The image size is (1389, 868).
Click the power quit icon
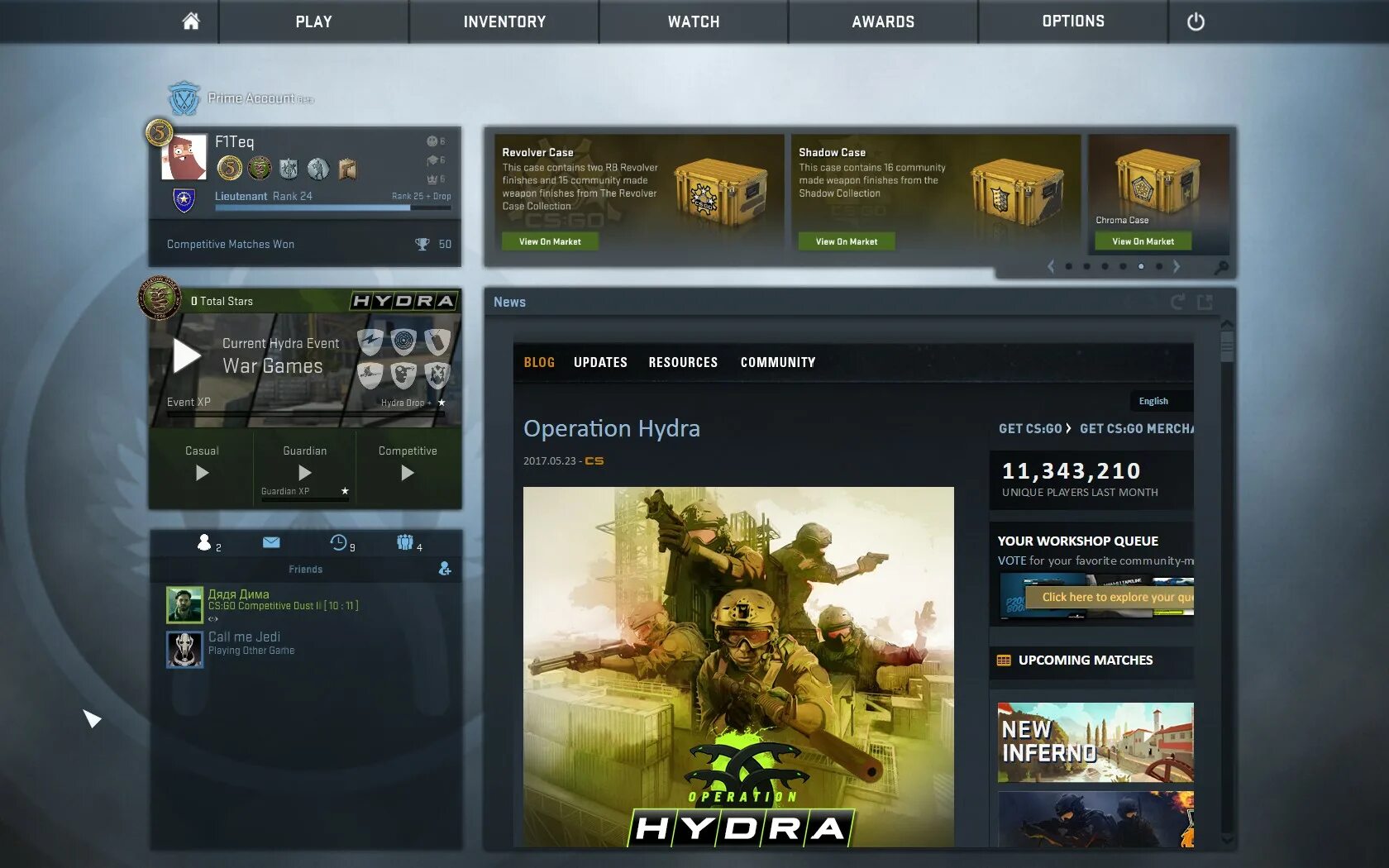[x=1196, y=21]
